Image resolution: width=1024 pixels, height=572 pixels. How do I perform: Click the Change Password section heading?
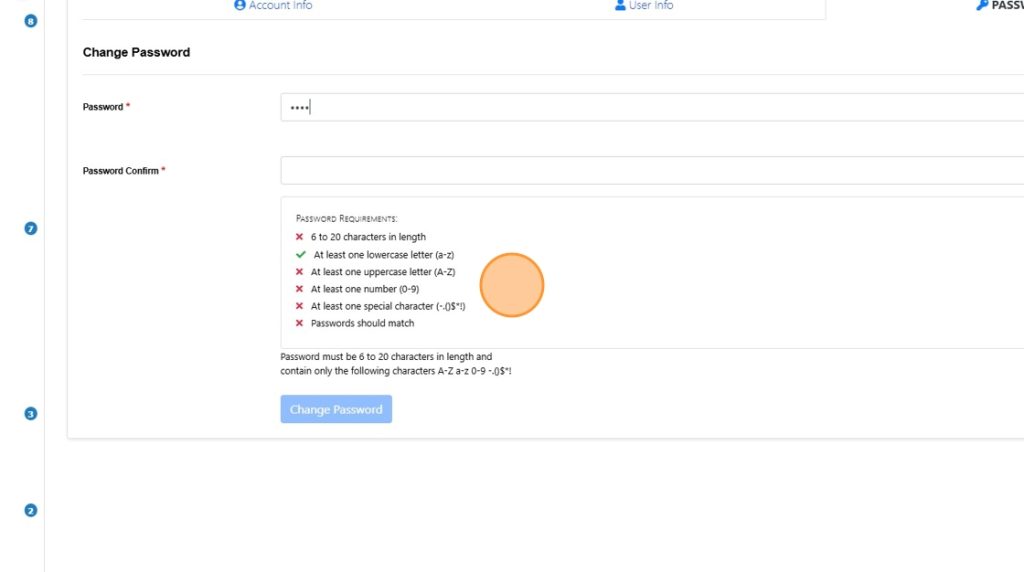(136, 52)
